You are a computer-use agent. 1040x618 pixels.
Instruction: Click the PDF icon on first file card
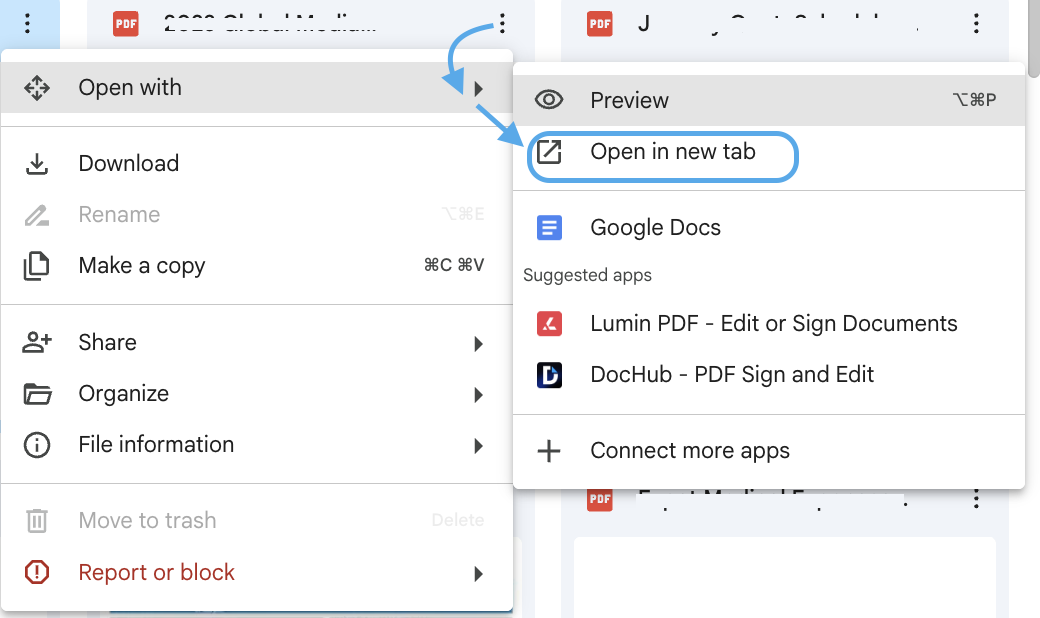click(x=126, y=25)
